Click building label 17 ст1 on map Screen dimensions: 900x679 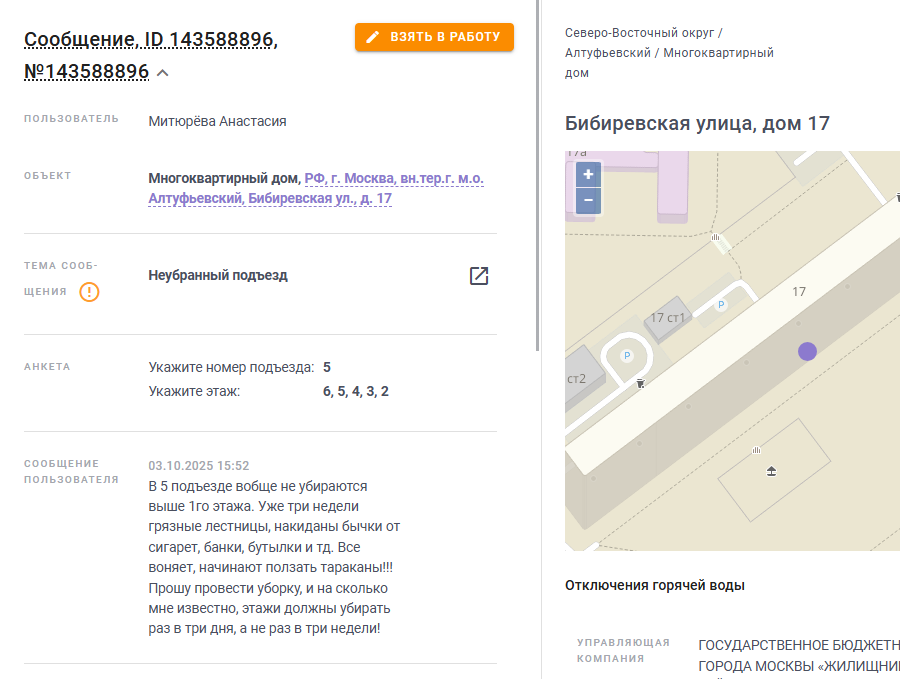(667, 317)
